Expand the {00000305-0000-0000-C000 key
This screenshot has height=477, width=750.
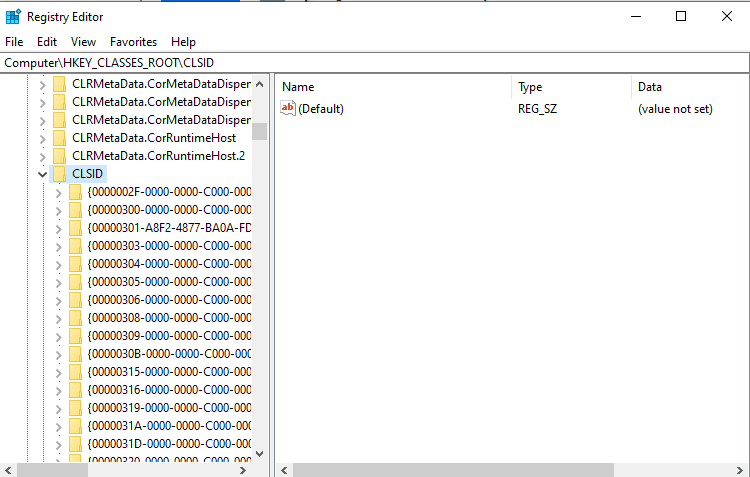(58, 283)
